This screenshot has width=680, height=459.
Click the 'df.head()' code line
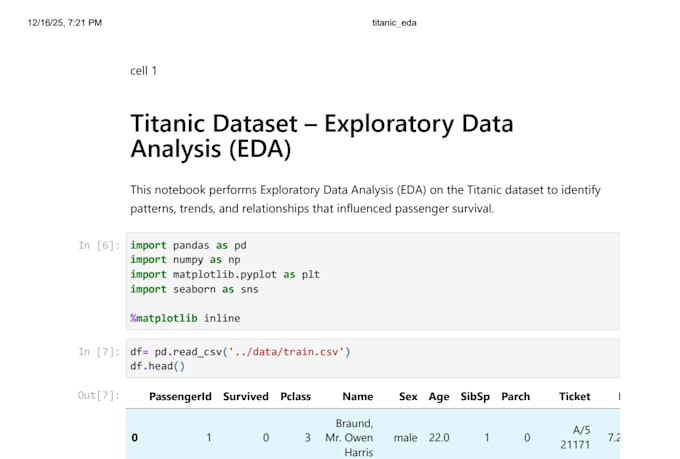tap(157, 366)
